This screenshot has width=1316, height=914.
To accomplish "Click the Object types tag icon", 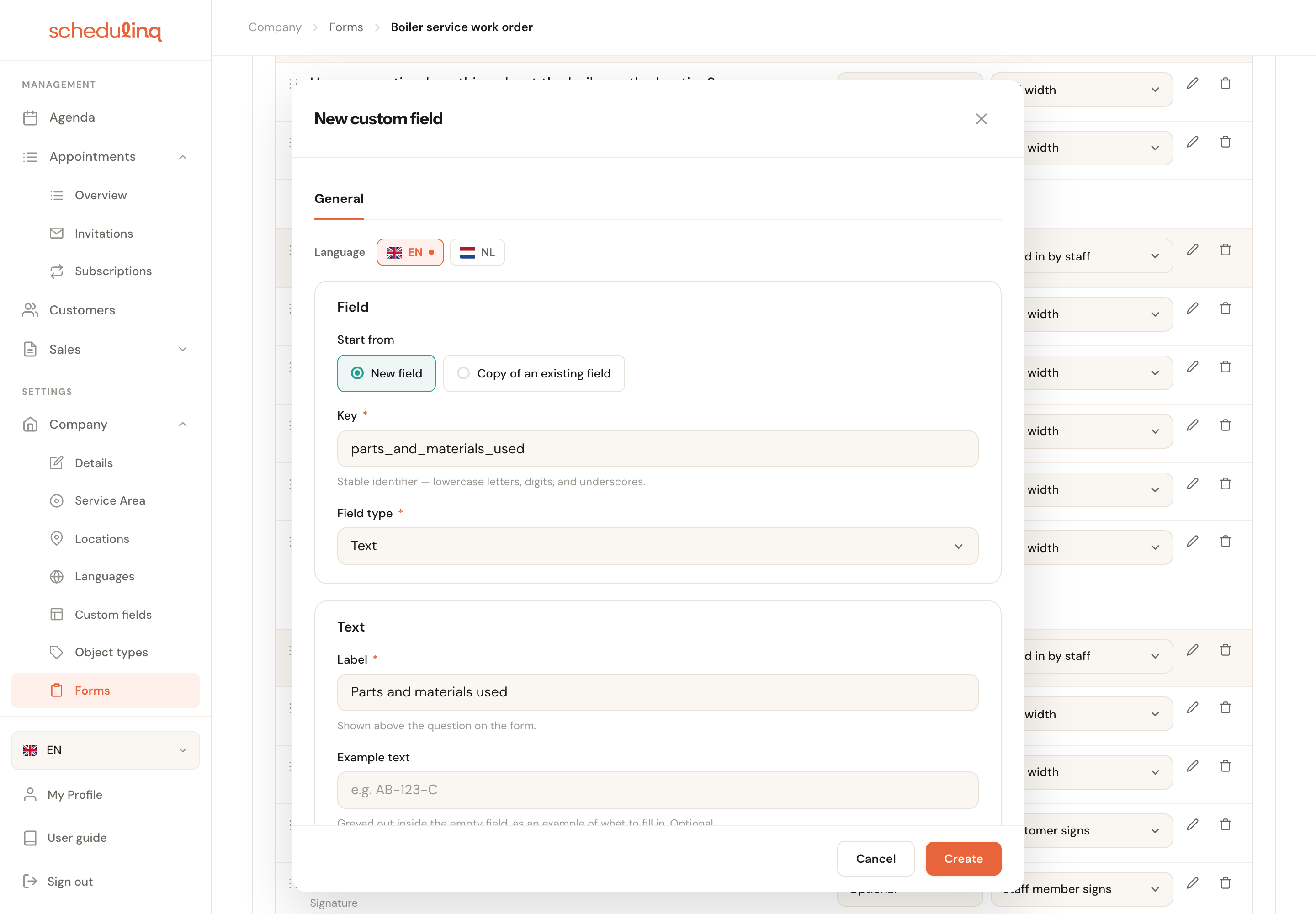I will click(56, 652).
